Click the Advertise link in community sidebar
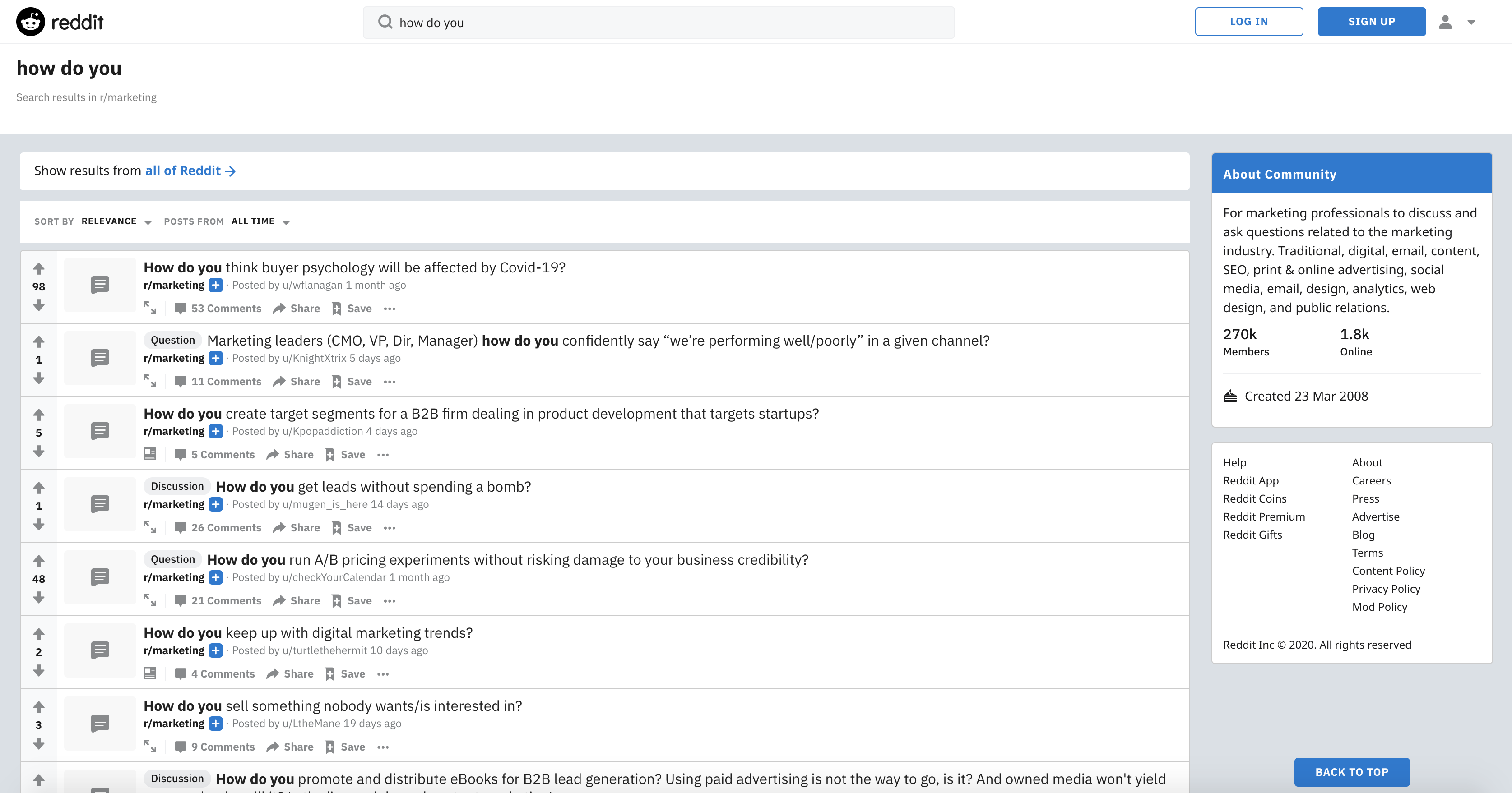The image size is (1512, 793). [1374, 516]
